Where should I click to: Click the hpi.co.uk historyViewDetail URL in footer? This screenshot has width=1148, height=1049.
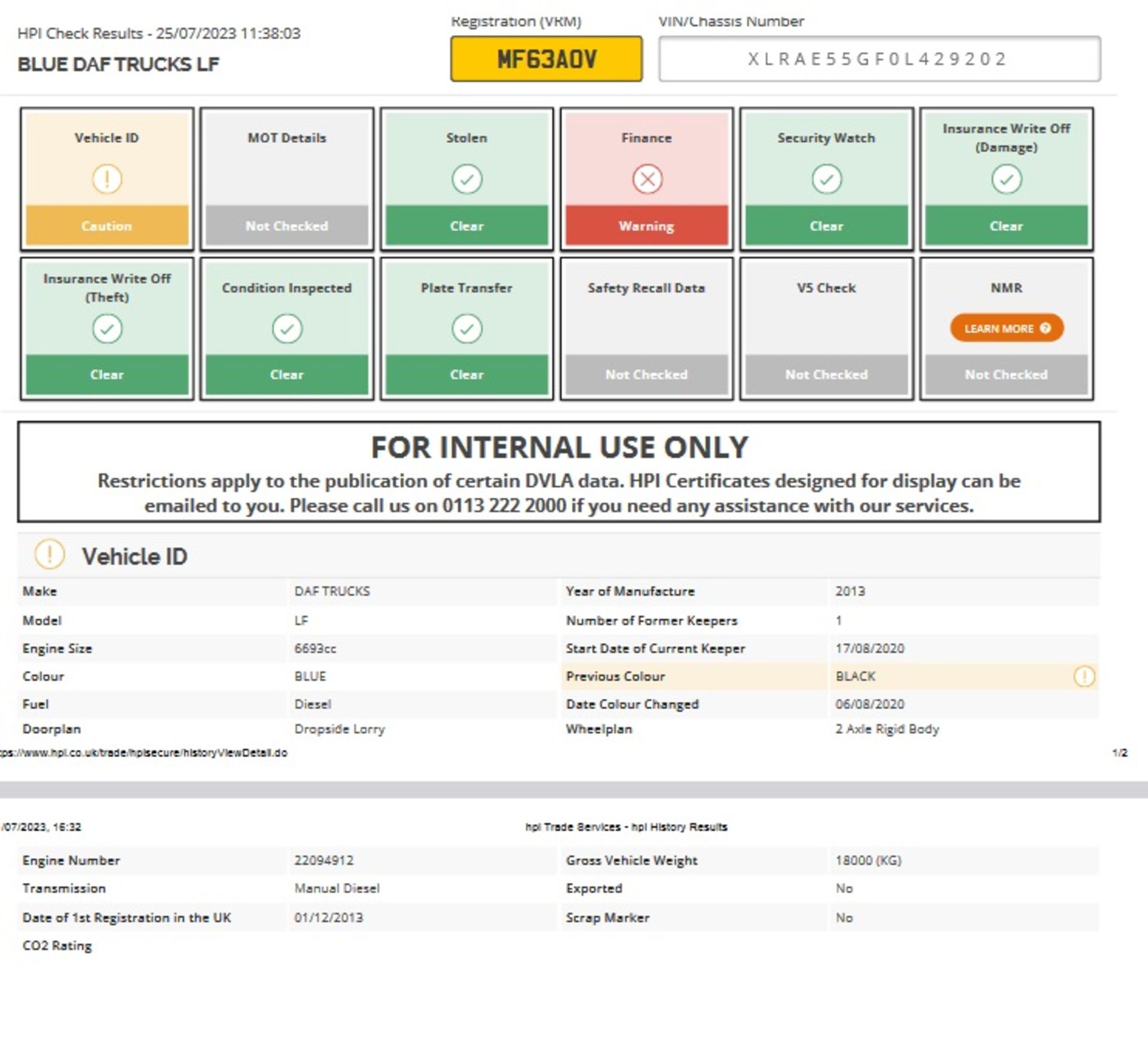point(143,753)
